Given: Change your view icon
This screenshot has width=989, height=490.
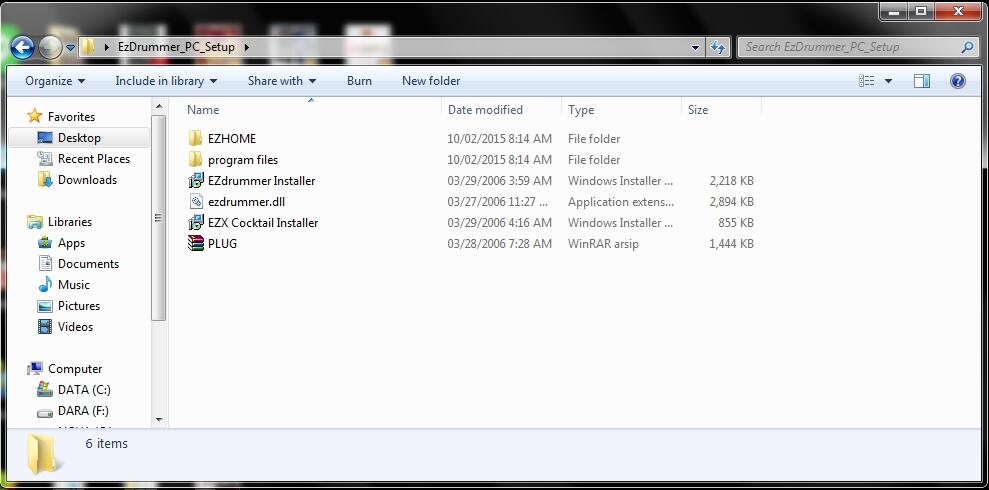Looking at the screenshot, I should (x=867, y=81).
